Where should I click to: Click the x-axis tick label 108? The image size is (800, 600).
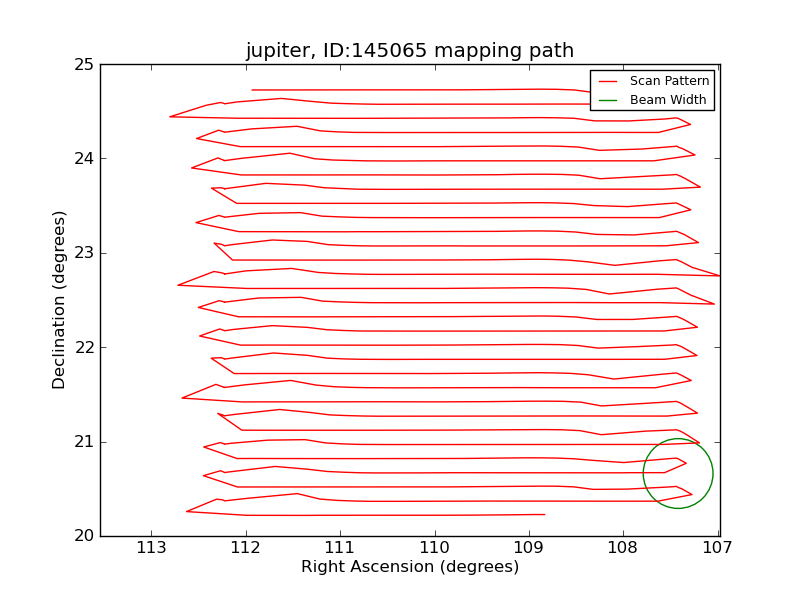623,548
